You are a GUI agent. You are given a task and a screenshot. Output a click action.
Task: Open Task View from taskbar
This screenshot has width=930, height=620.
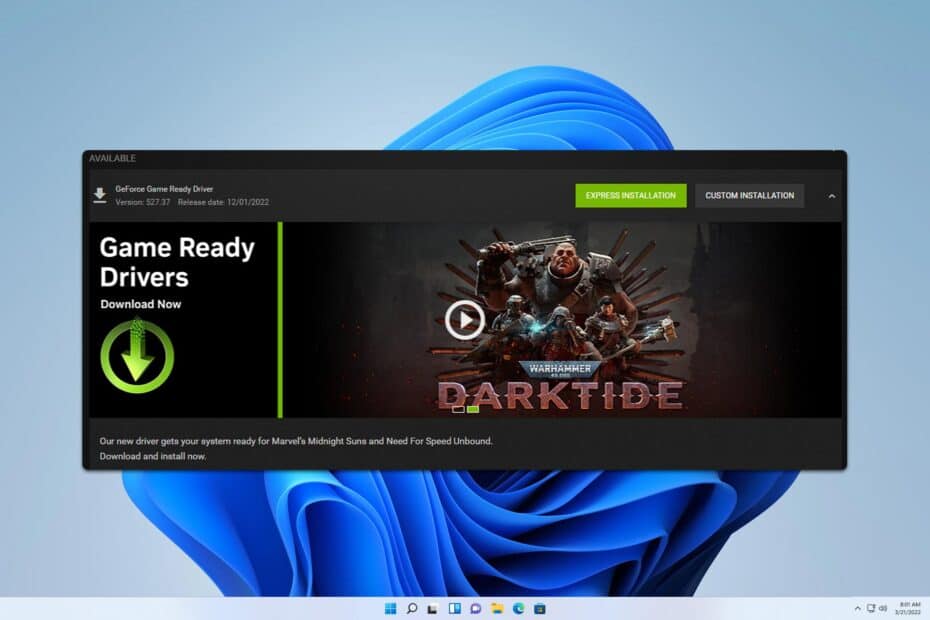click(x=433, y=609)
